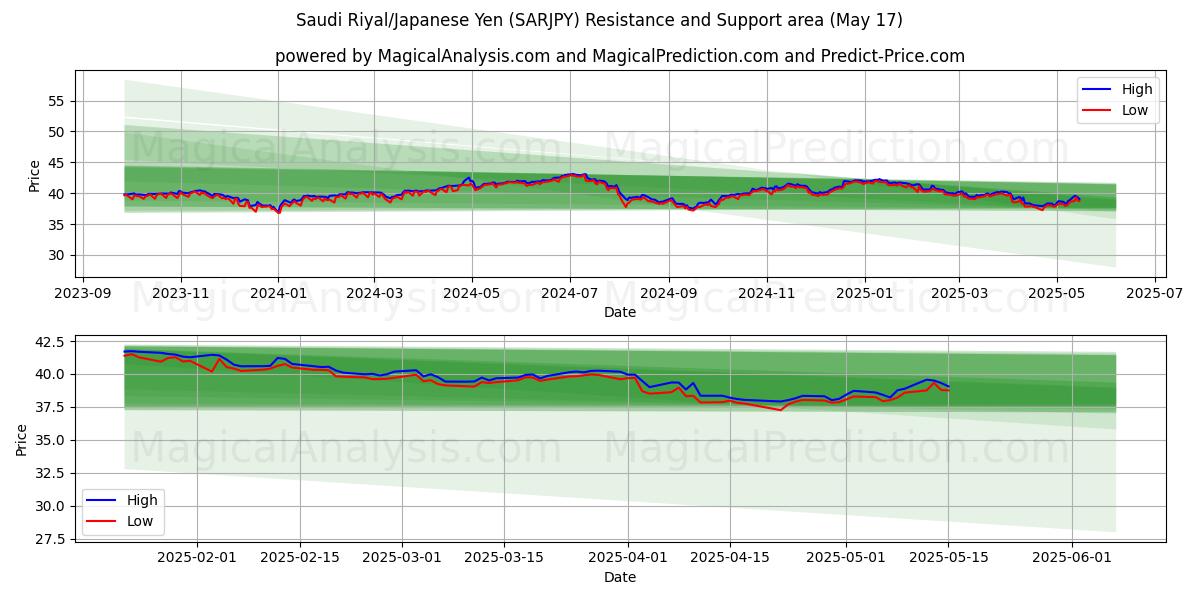Click the 2024-07 tick label
1200x600 pixels.
click(x=570, y=293)
